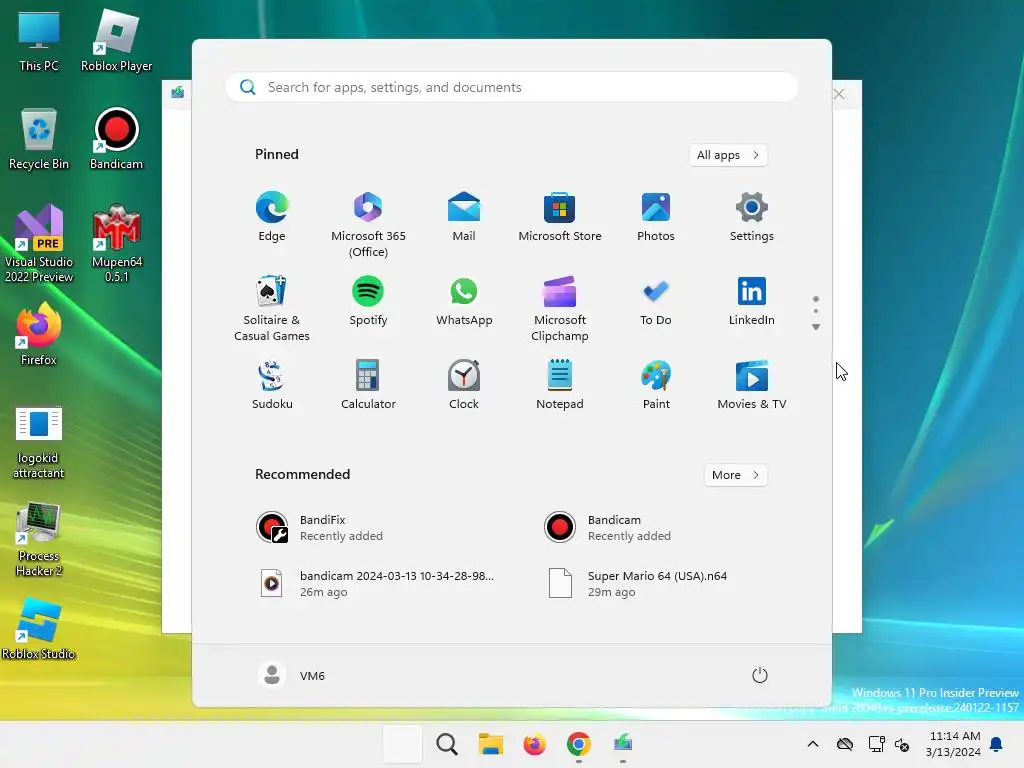Show More recommended items
Screen dimensions: 1024x768
click(x=735, y=475)
